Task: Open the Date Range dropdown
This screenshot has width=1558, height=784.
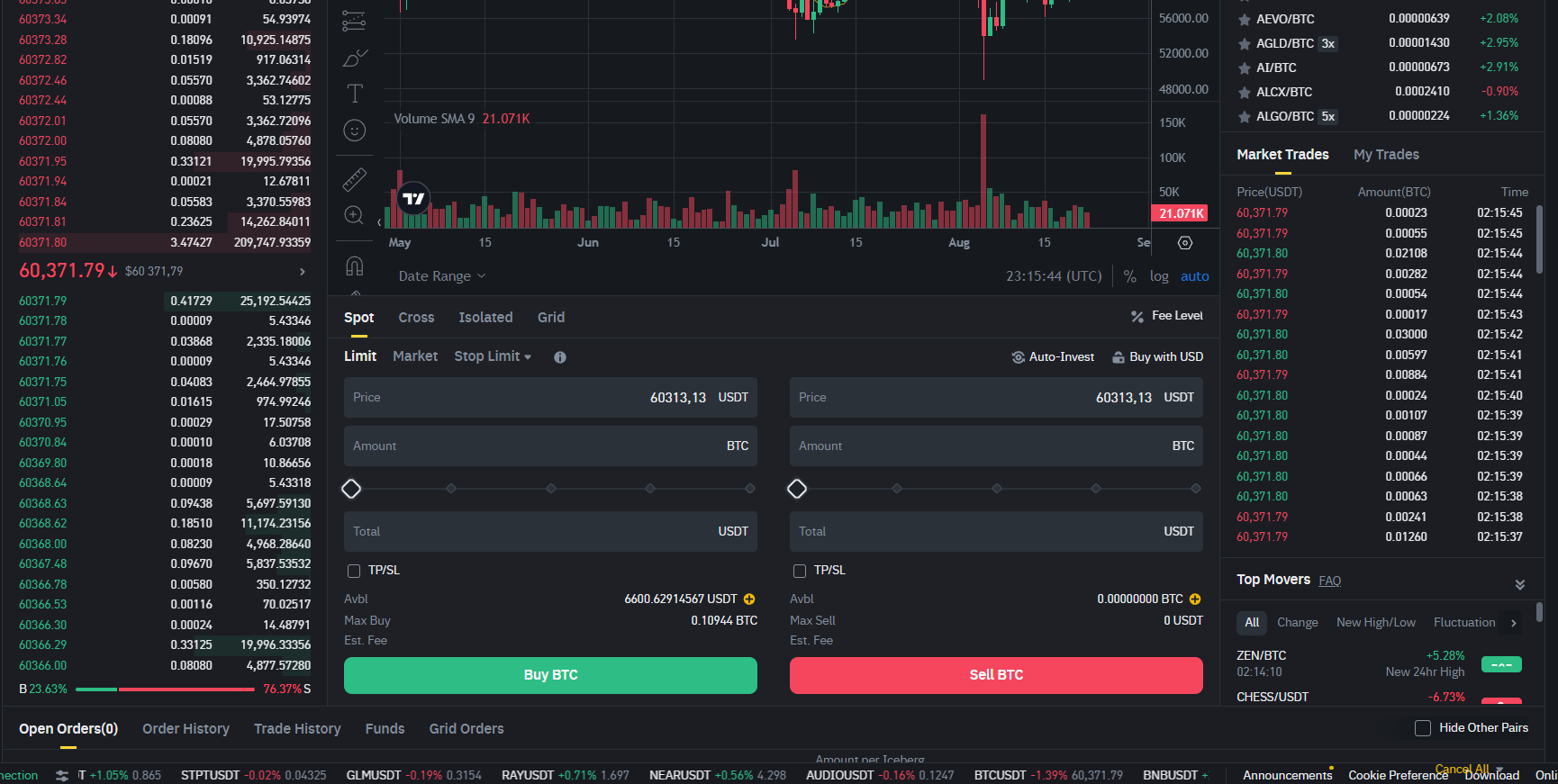Action: pos(442,276)
